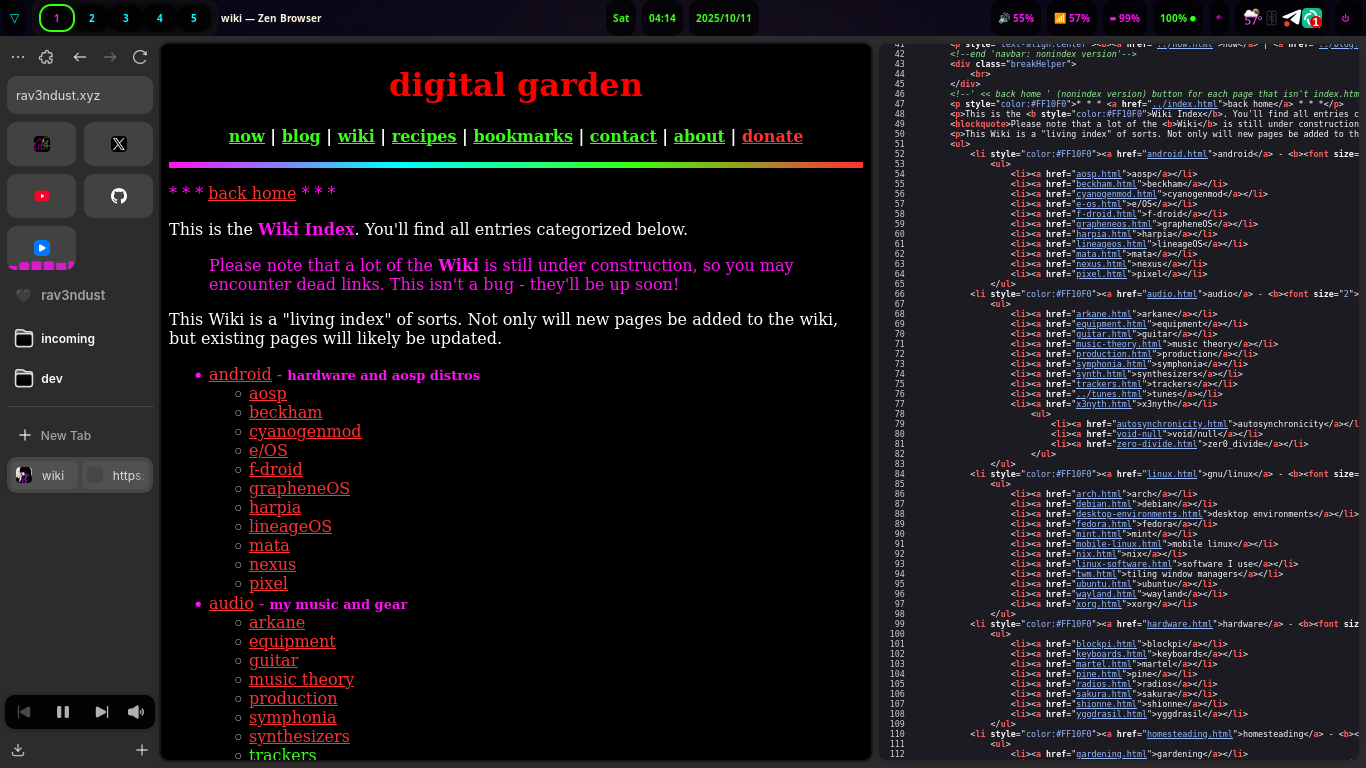
Task: Open the YouTube pinned shortcut
Action: pos(42,196)
